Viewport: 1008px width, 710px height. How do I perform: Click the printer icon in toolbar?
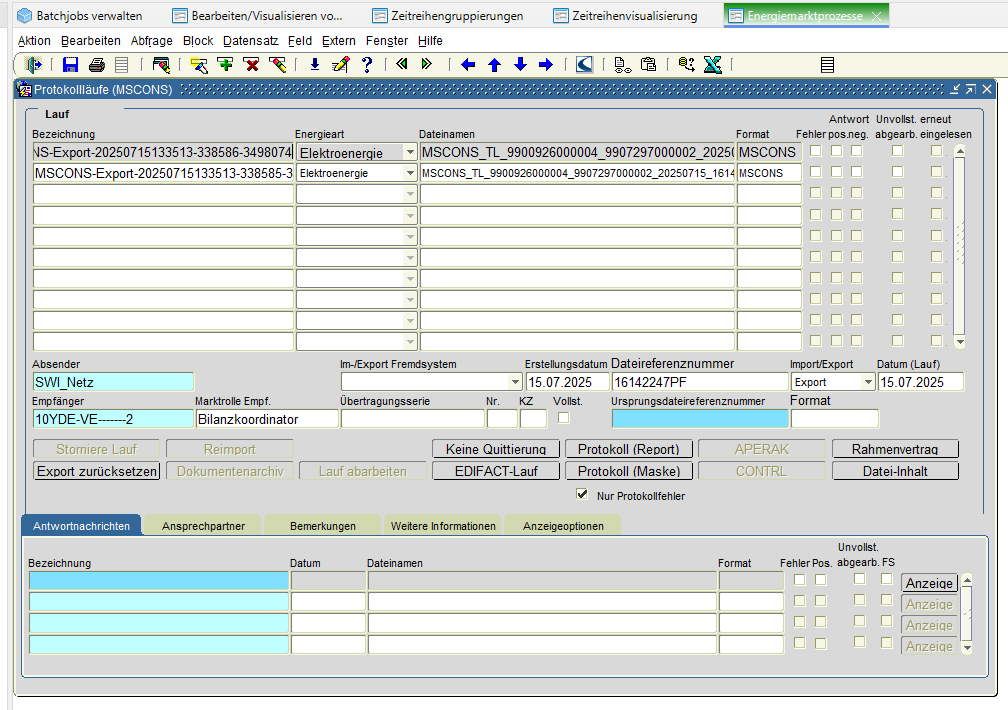coord(96,65)
